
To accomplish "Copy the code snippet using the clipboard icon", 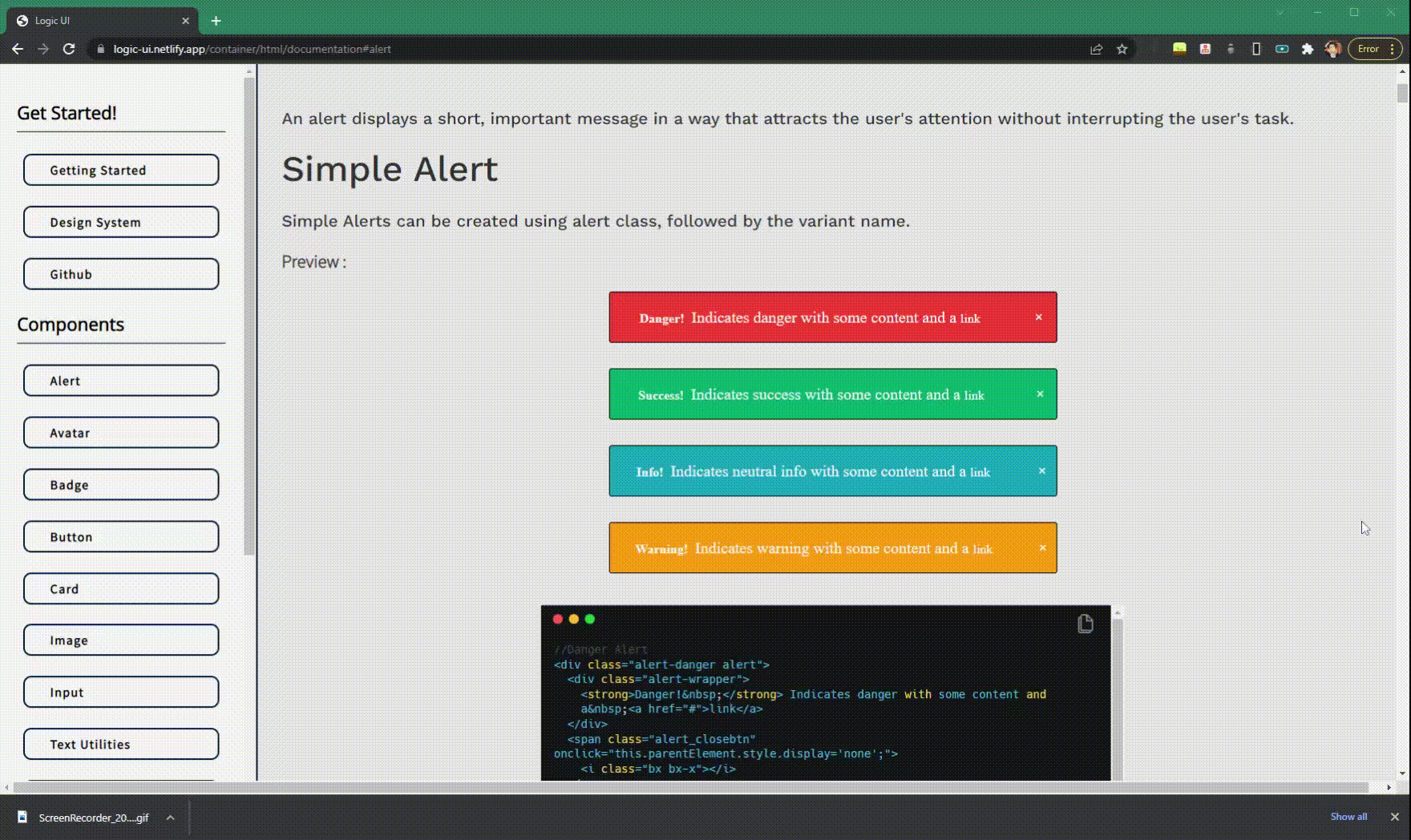I will click(1086, 624).
